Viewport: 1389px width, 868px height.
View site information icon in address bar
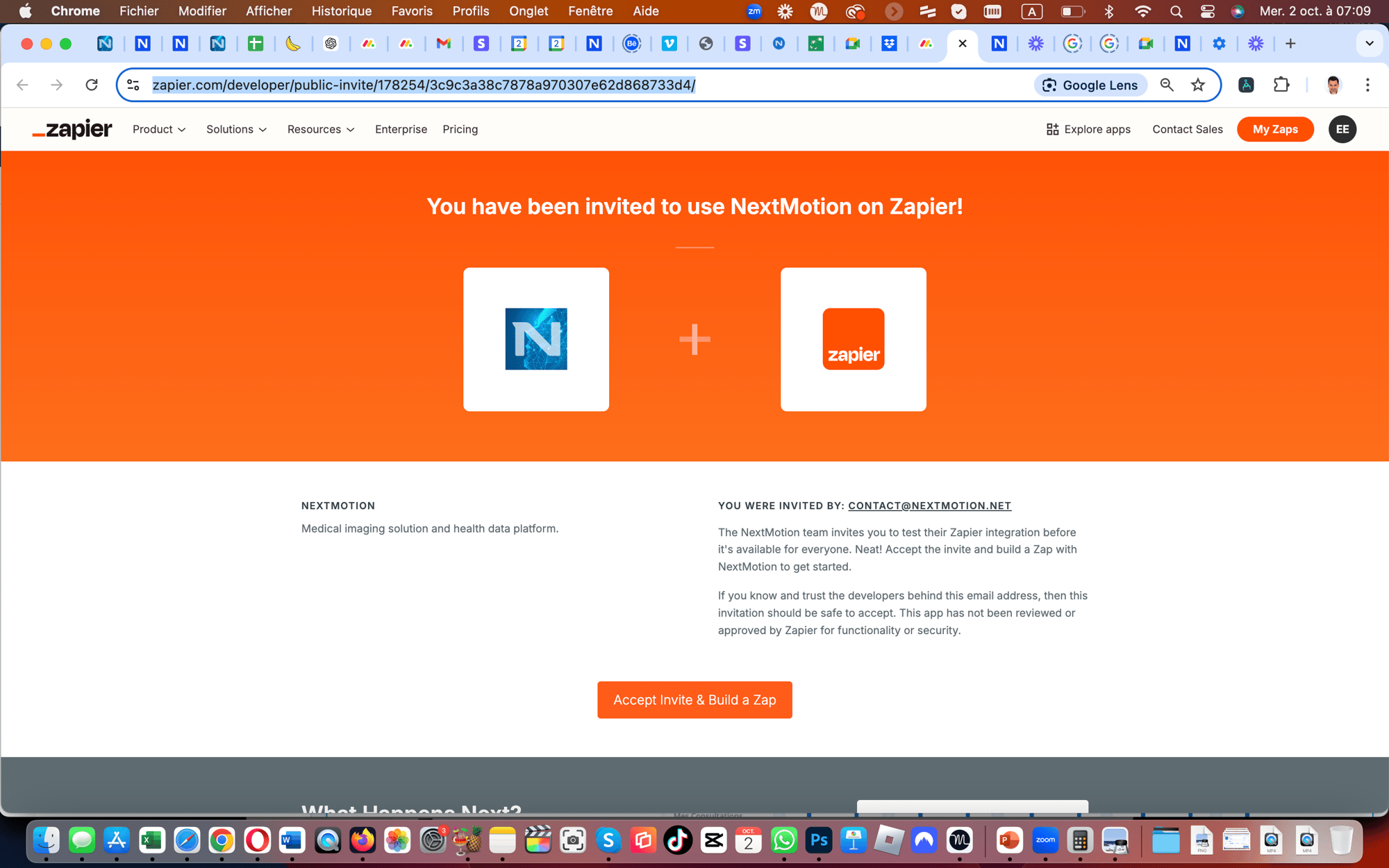click(133, 85)
